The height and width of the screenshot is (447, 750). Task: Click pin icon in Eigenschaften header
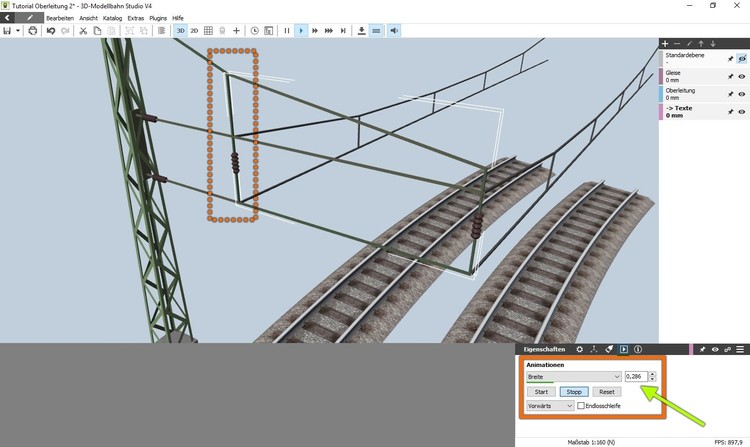tap(702, 349)
